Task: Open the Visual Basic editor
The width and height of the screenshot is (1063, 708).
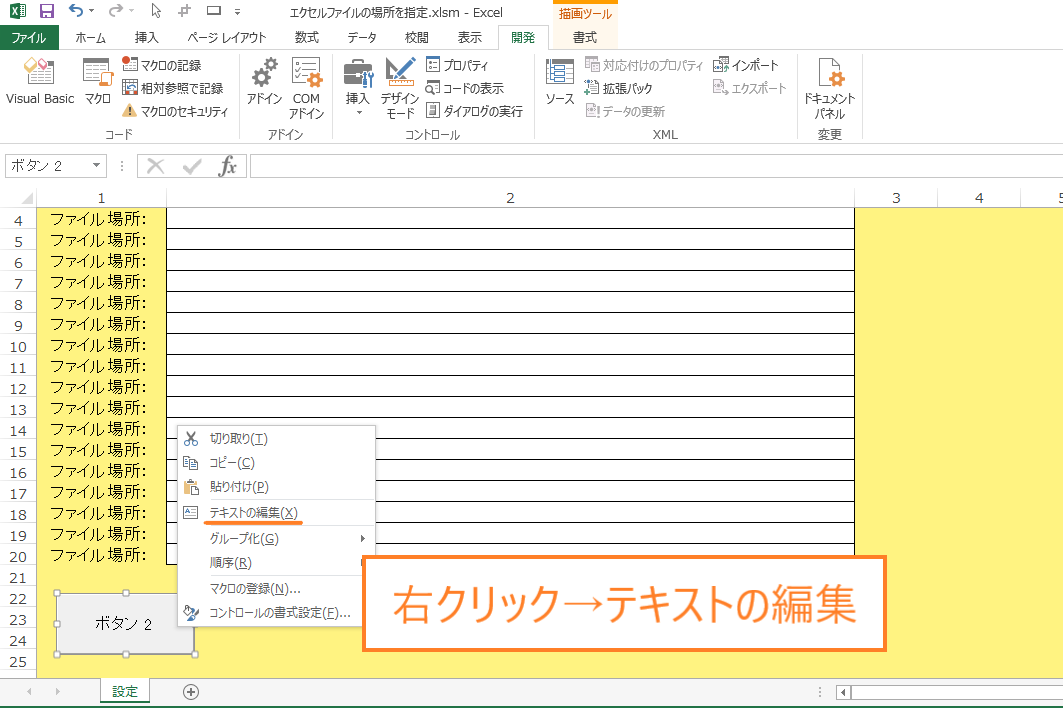Action: point(39,81)
